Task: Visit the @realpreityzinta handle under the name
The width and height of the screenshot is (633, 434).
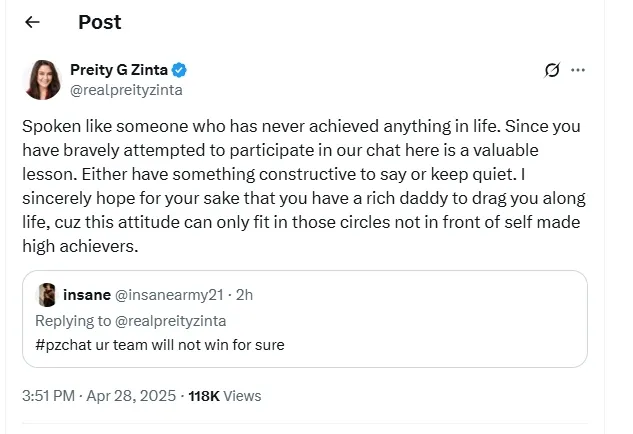Action: (126, 90)
